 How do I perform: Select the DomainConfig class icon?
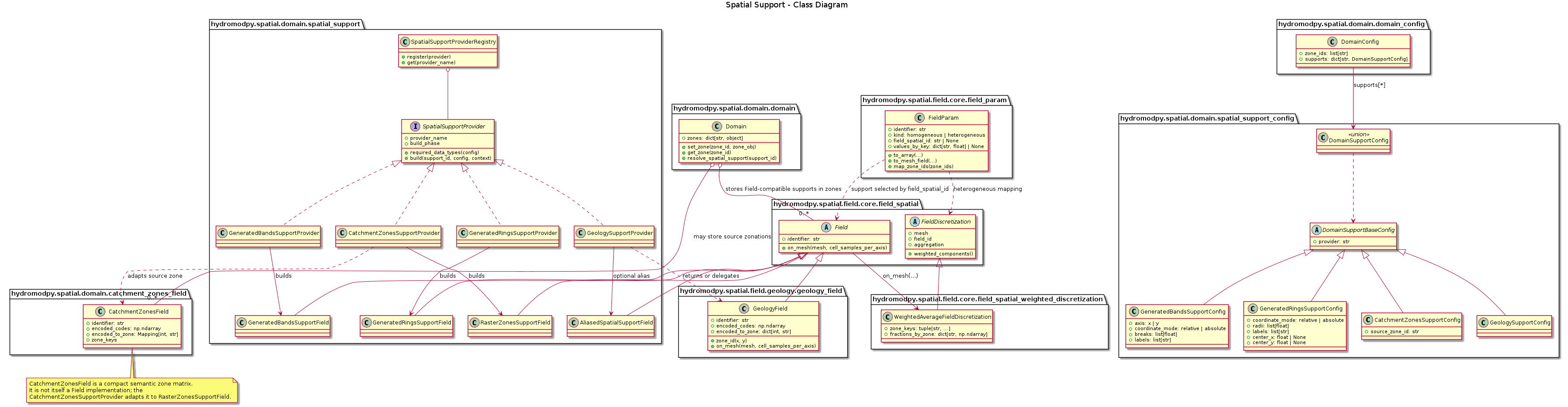[x=1332, y=42]
